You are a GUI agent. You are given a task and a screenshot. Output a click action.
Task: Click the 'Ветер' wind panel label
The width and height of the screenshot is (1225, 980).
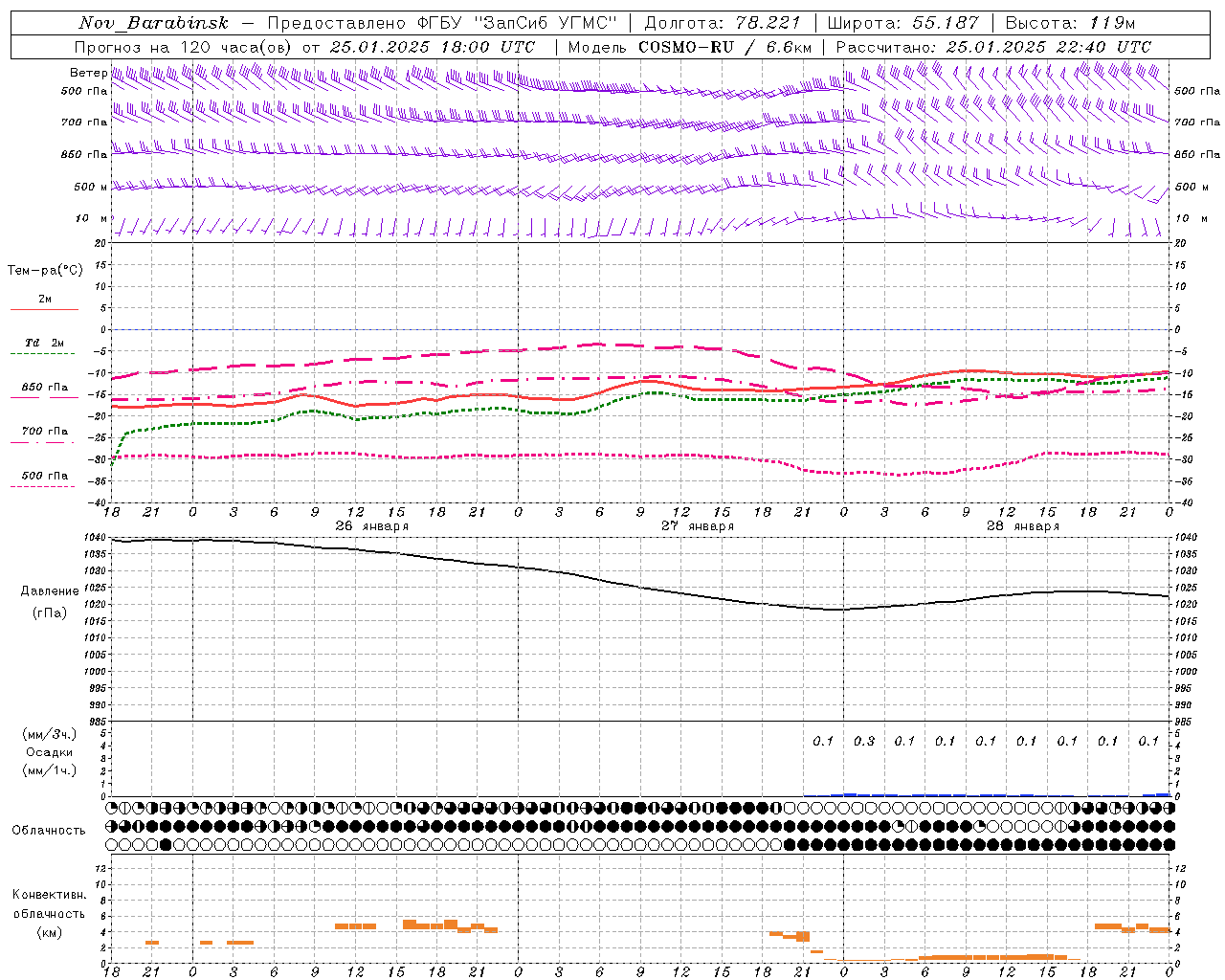coord(88,73)
